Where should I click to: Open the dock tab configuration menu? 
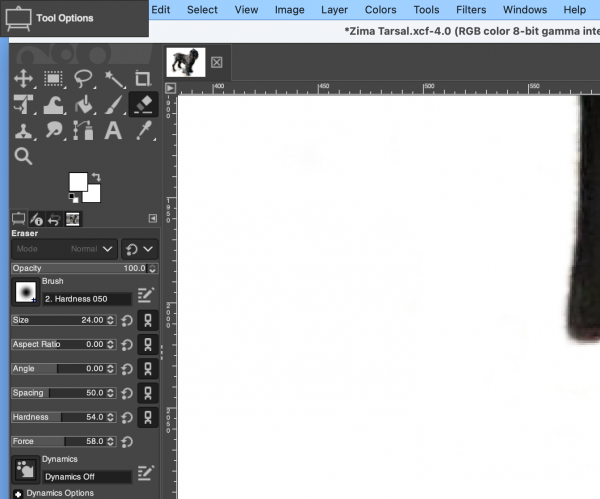click(x=153, y=219)
